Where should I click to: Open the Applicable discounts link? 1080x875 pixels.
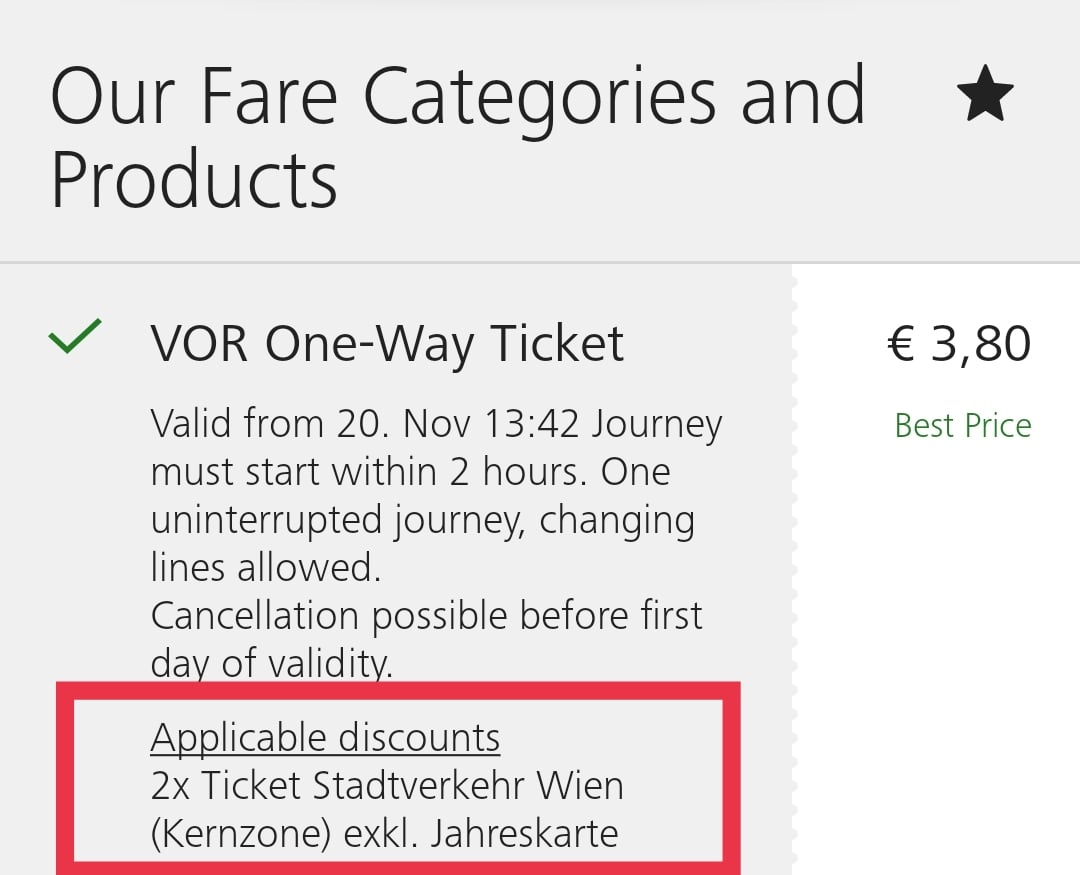click(x=325, y=738)
